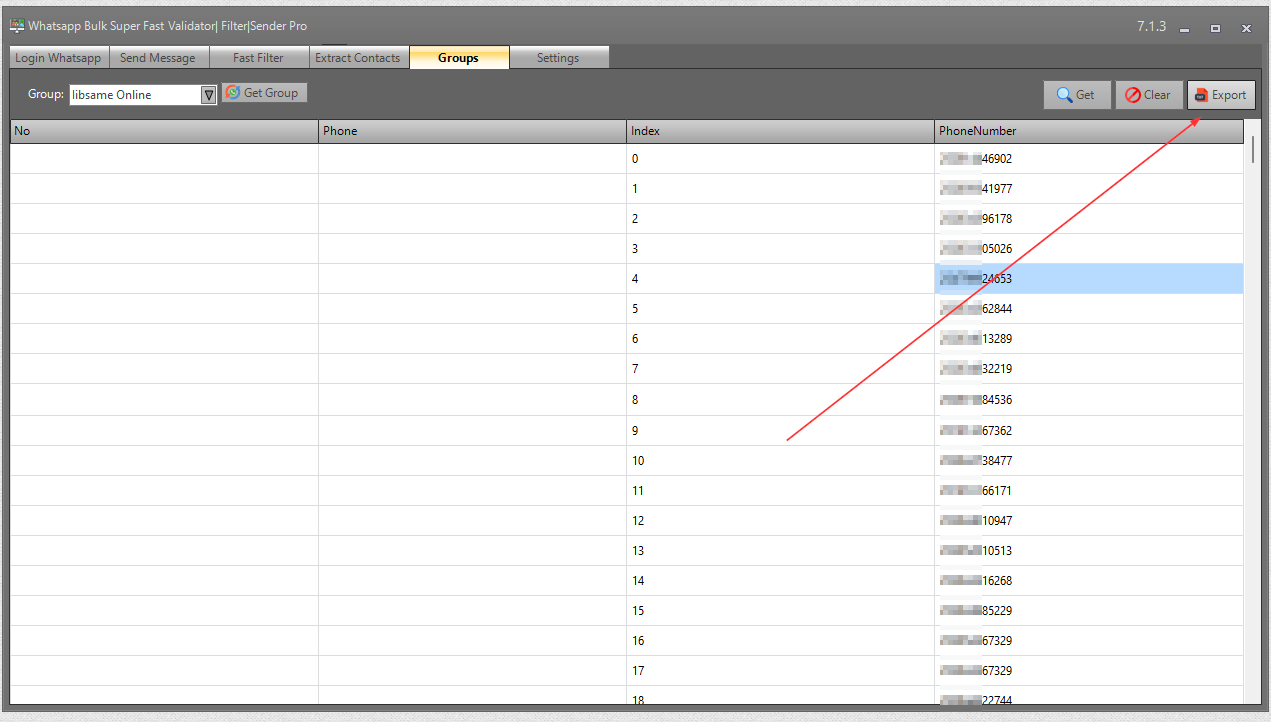Screen dimensions: 1271x722
Task: Select the phone number ending in 84536
Action: pyautogui.click(x=1089, y=400)
